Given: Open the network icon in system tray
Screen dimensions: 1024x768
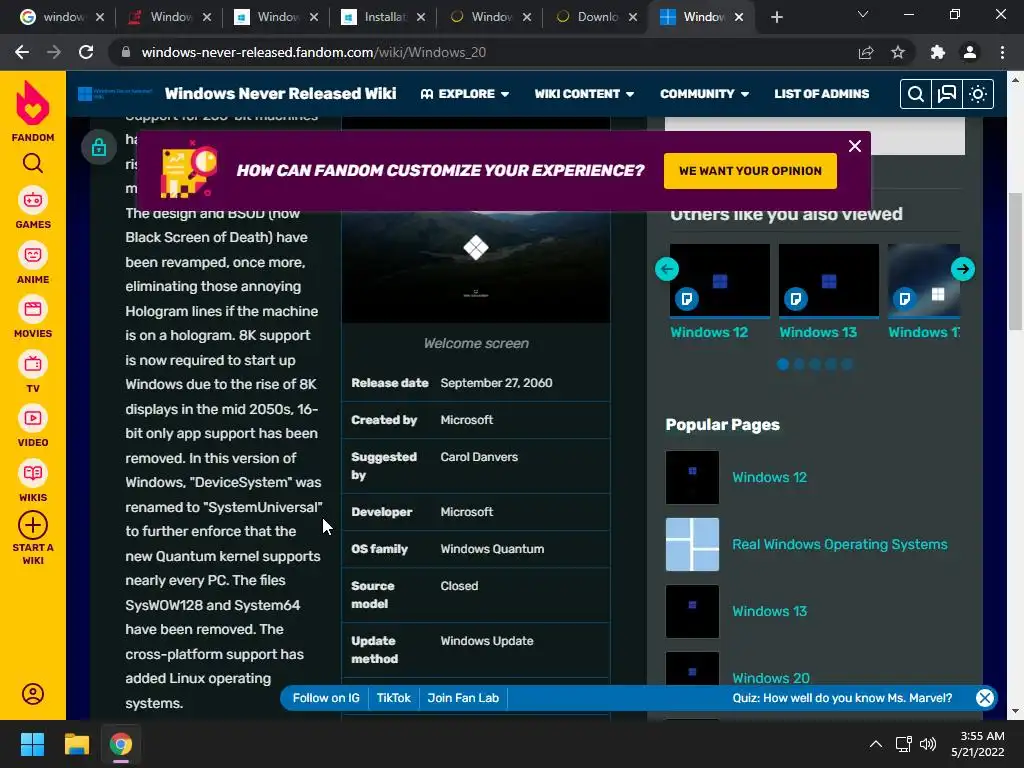Looking at the screenshot, I should 904,744.
